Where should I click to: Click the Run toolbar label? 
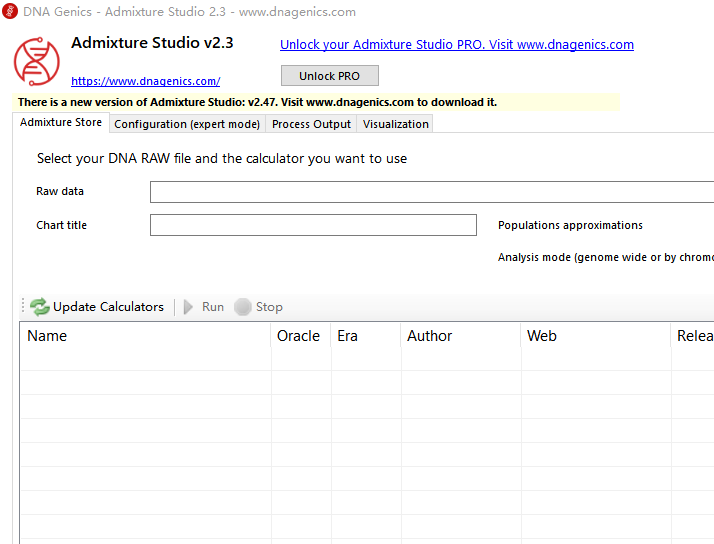[213, 307]
